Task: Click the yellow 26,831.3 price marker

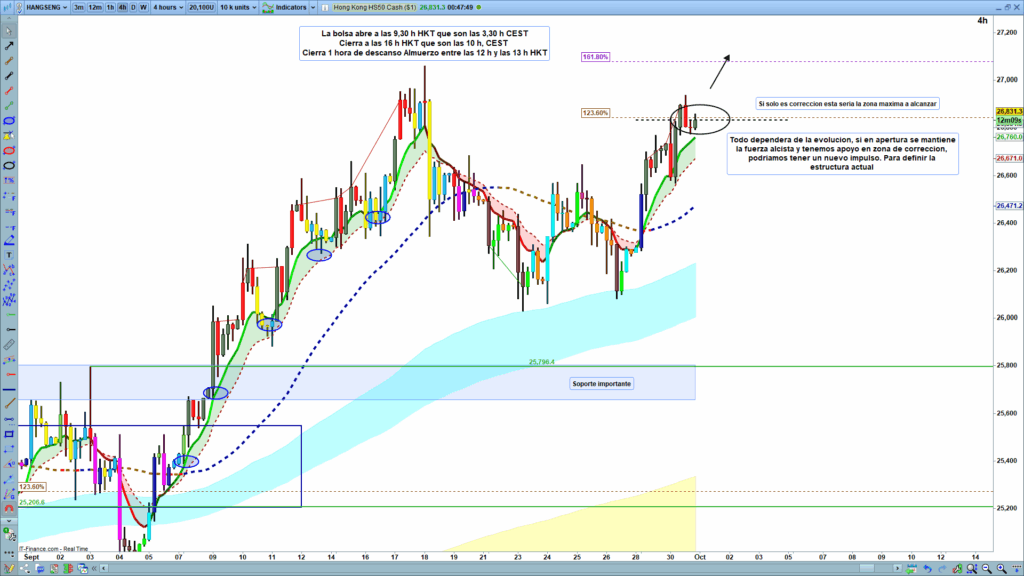Action: pos(1008,111)
